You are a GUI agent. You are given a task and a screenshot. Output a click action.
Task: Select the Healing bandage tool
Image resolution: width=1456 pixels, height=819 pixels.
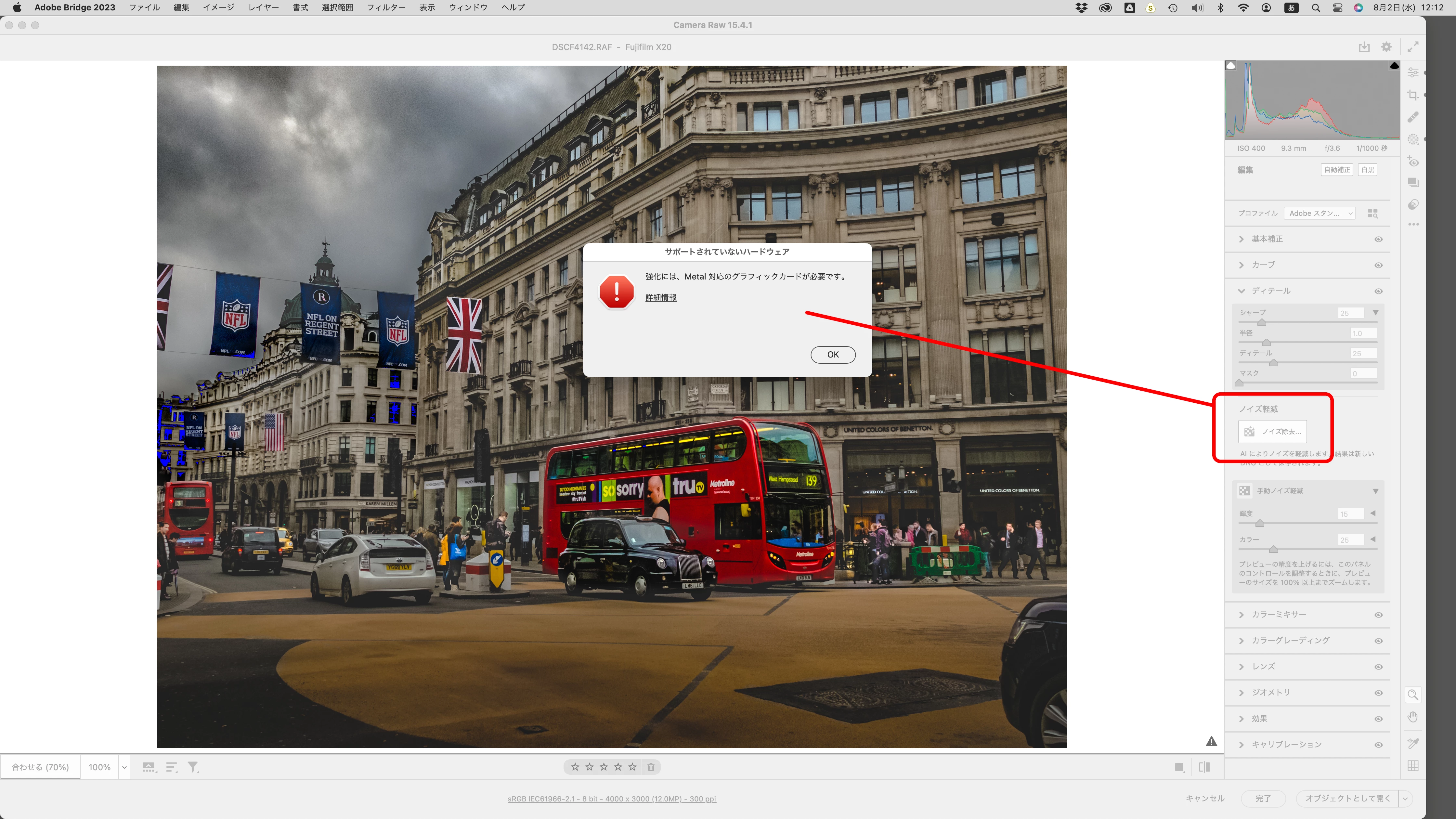pos(1412,117)
